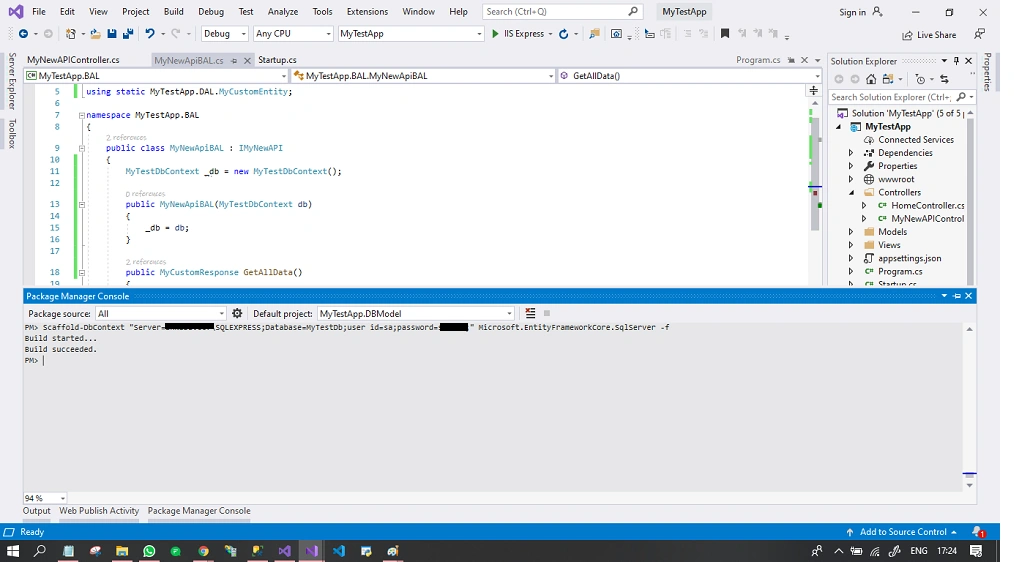The image size is (1014, 562).
Task: Click the Live Share button
Action: 929,35
